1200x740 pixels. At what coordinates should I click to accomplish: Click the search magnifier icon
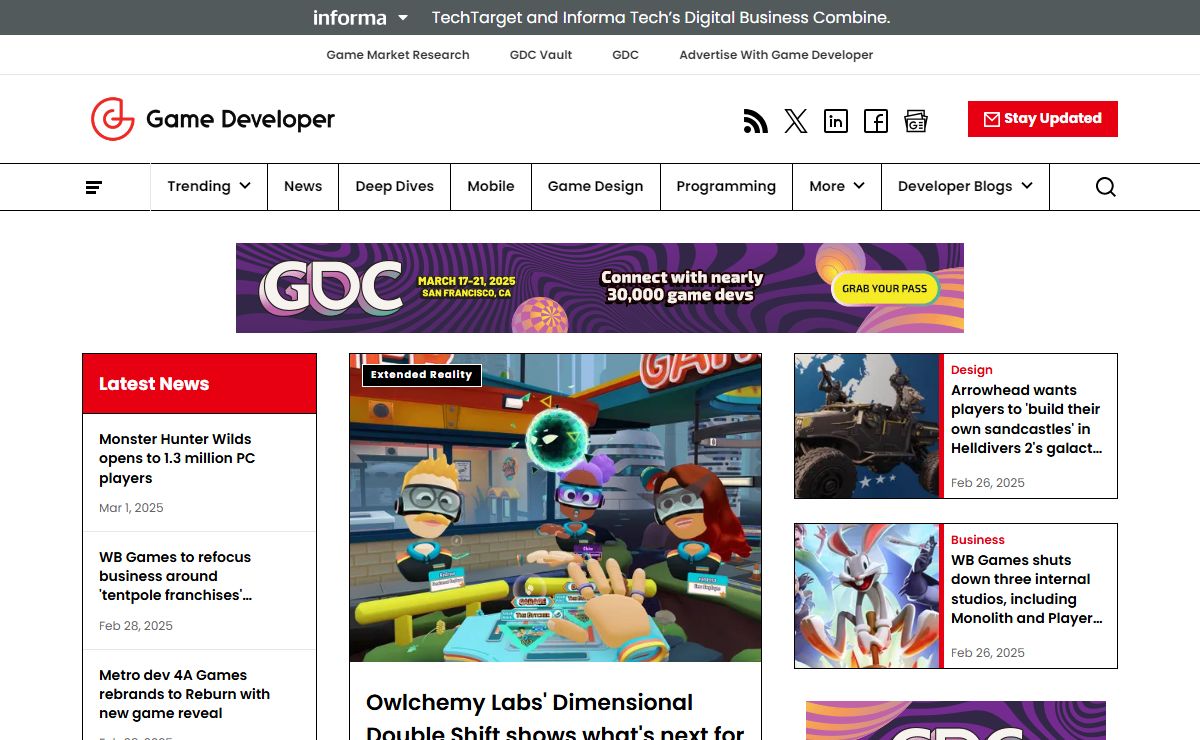pyautogui.click(x=1105, y=187)
